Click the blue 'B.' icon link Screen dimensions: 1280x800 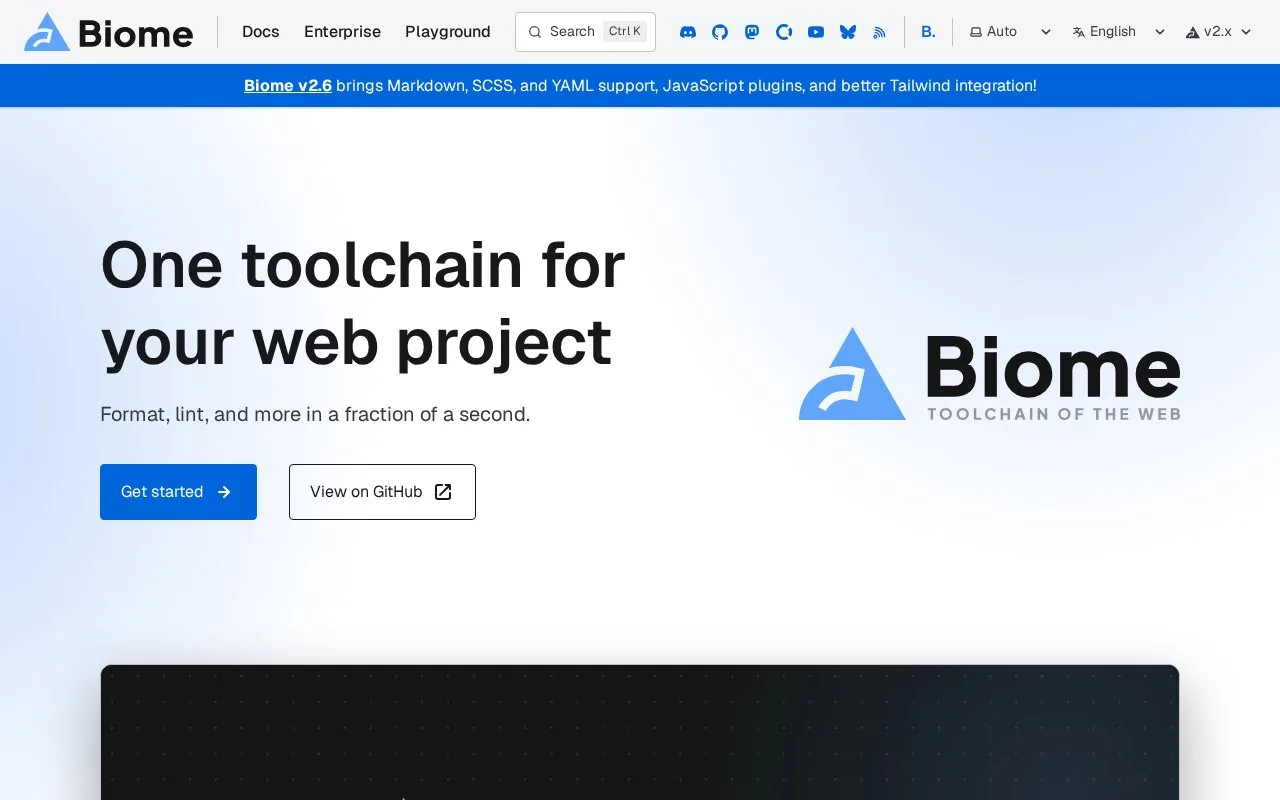(x=928, y=32)
